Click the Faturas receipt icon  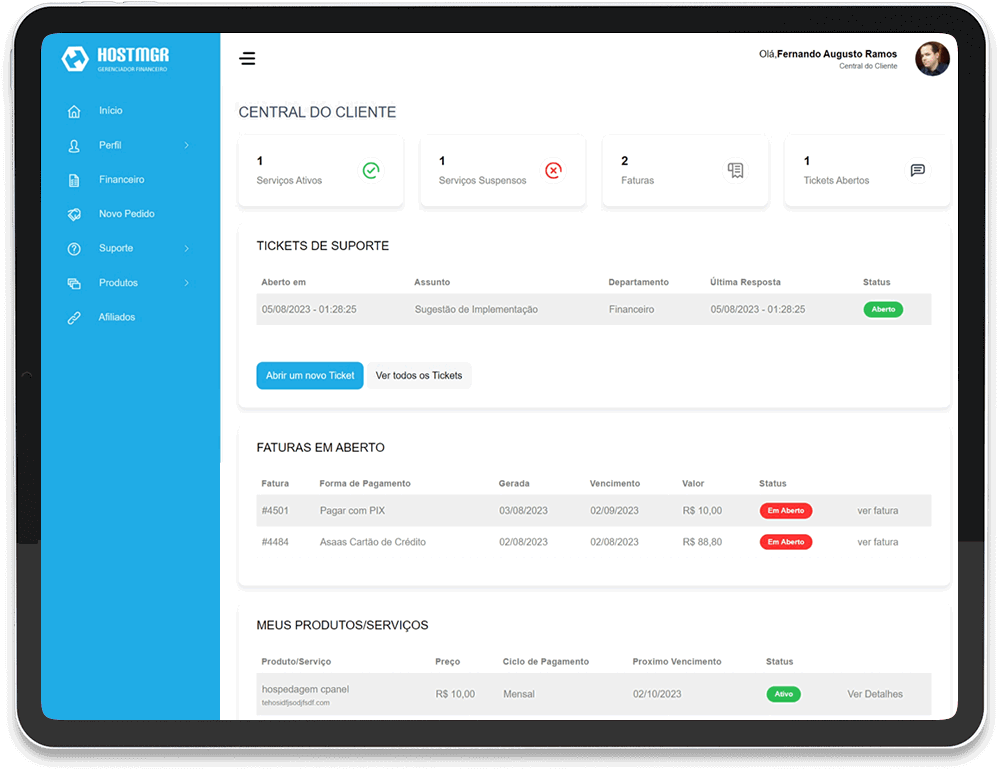click(x=736, y=171)
